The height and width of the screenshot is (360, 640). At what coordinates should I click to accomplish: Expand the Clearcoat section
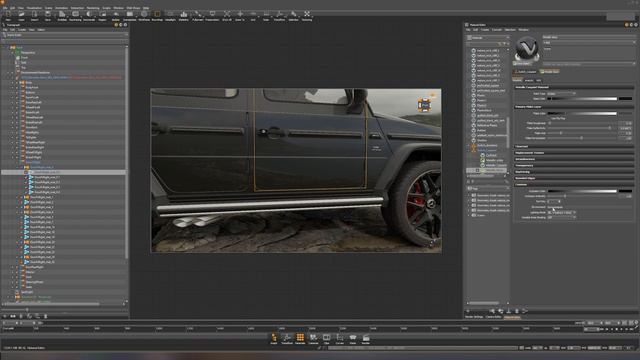tap(573, 146)
